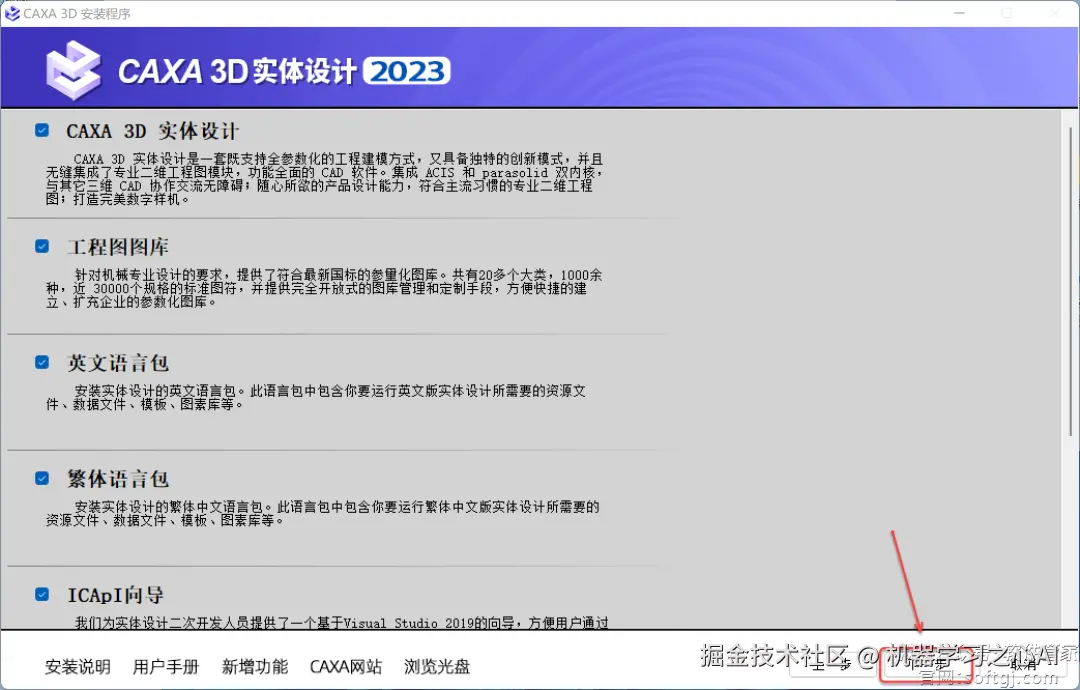Minimize the CAXA 3D installer window
The height and width of the screenshot is (690, 1080).
pyautogui.click(x=959, y=13)
